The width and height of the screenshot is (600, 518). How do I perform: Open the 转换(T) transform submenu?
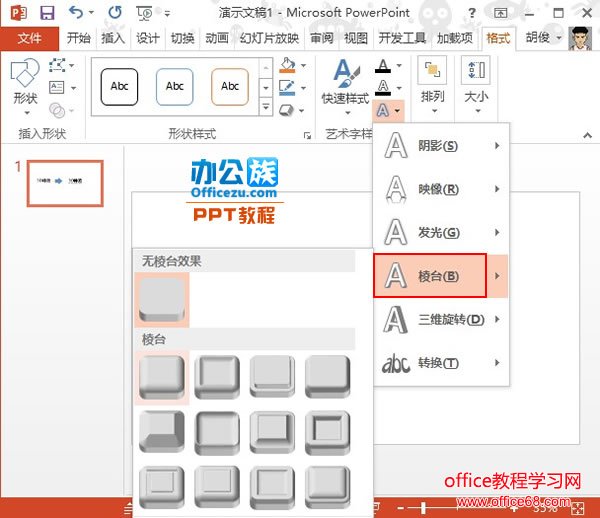coord(441,362)
